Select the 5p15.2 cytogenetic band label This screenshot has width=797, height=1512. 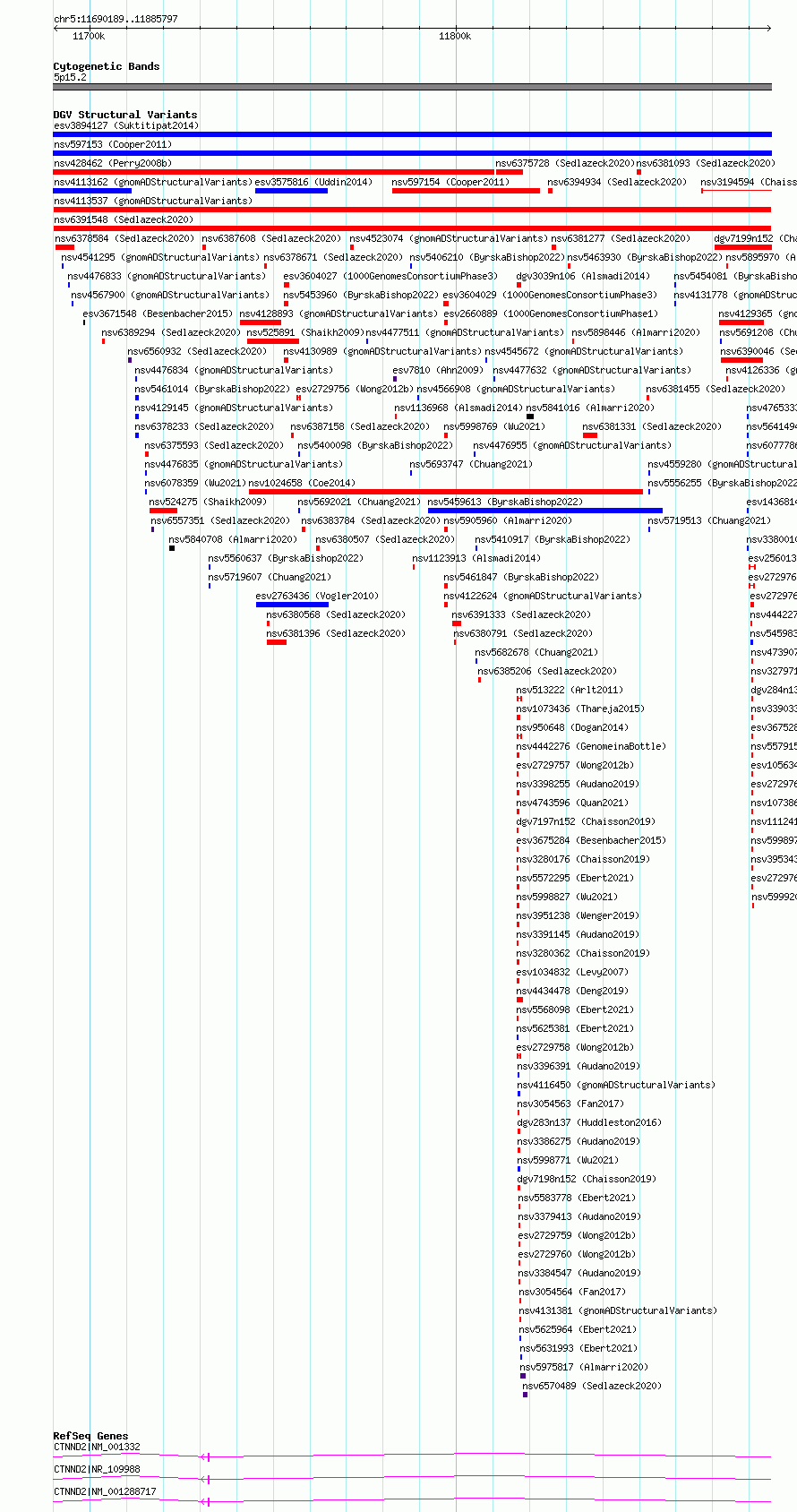(x=70, y=77)
